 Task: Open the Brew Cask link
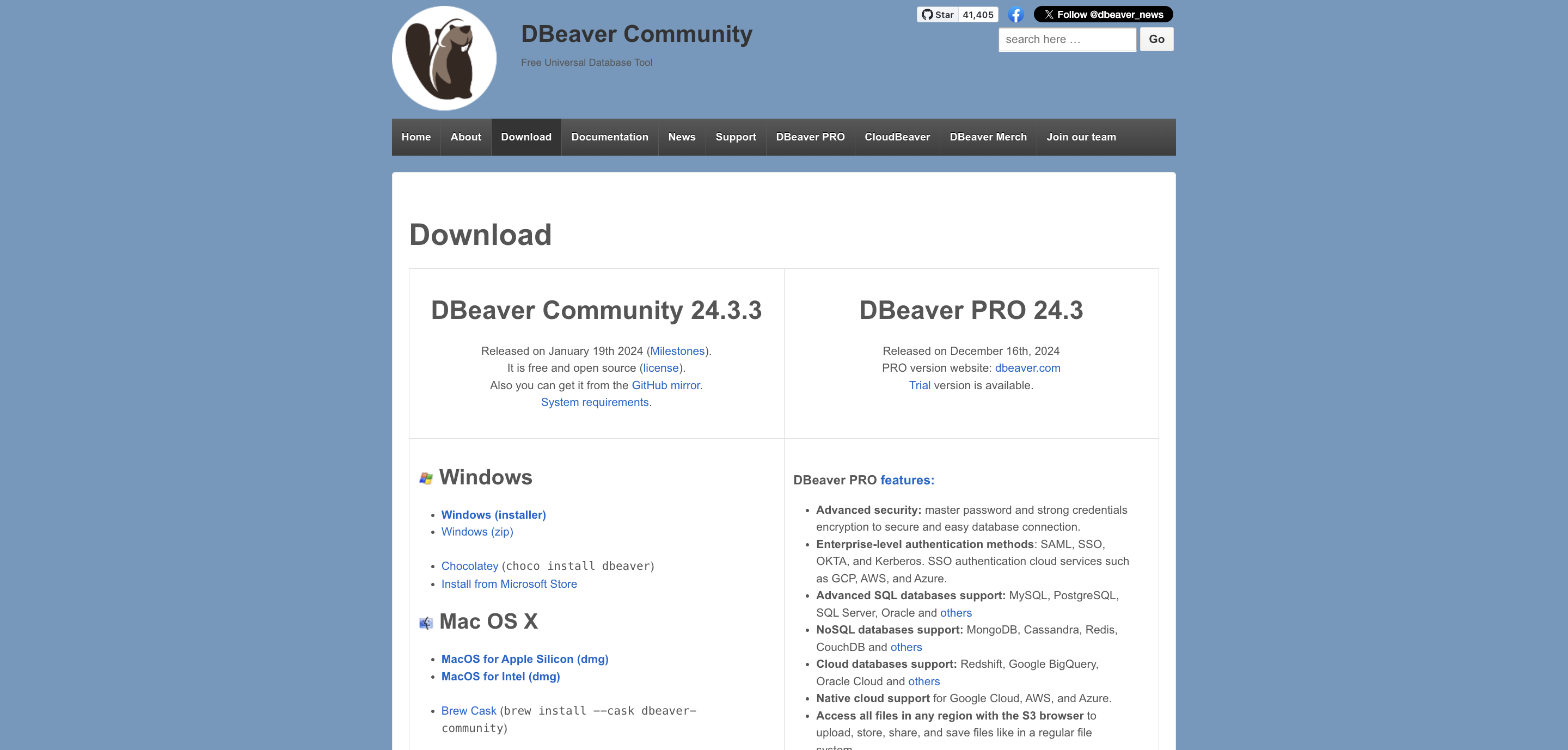point(468,710)
